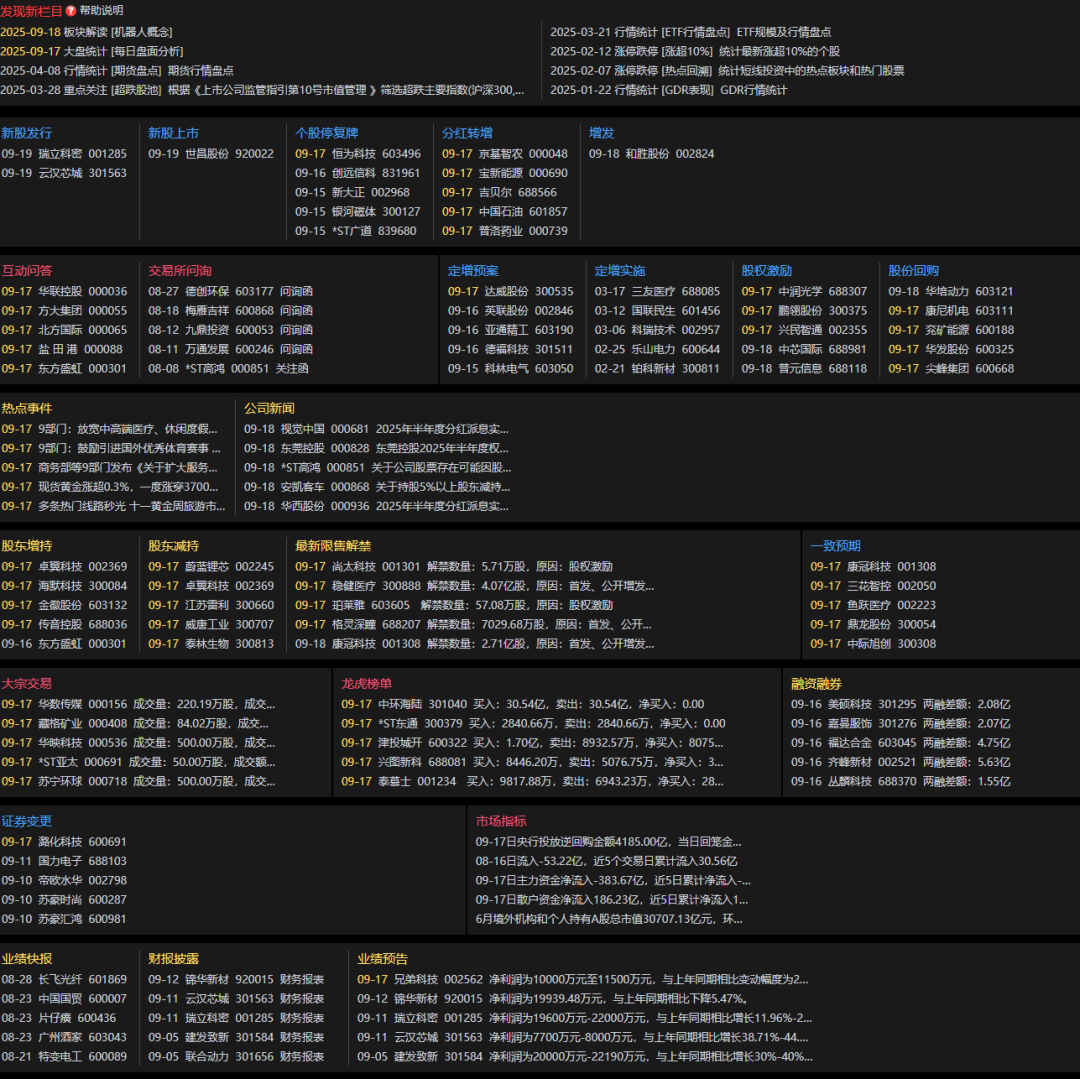Image resolution: width=1080 pixels, height=1079 pixels.
Task: Open the 市场指标 section header
Action: point(501,821)
